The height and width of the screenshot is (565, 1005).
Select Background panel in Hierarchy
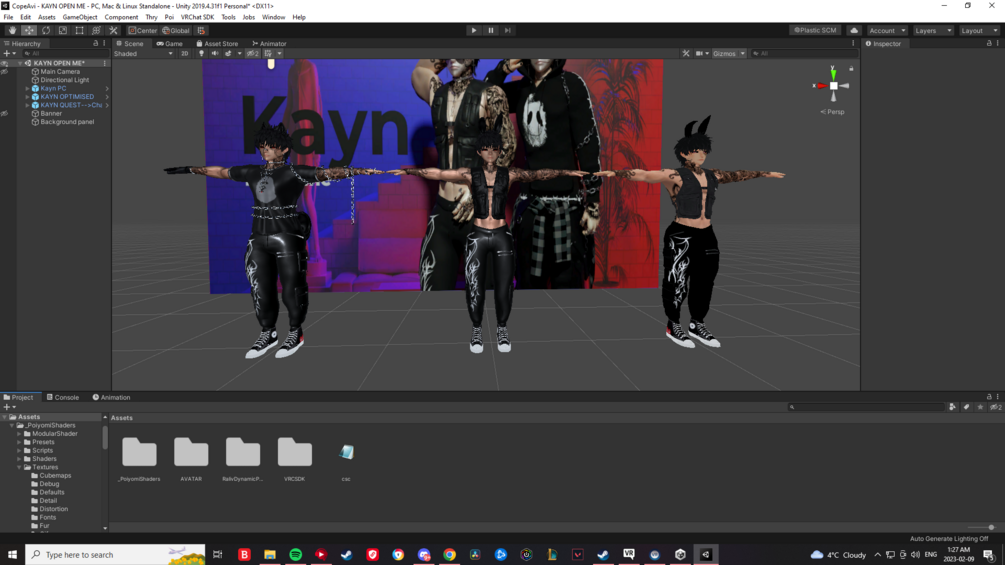click(67, 122)
